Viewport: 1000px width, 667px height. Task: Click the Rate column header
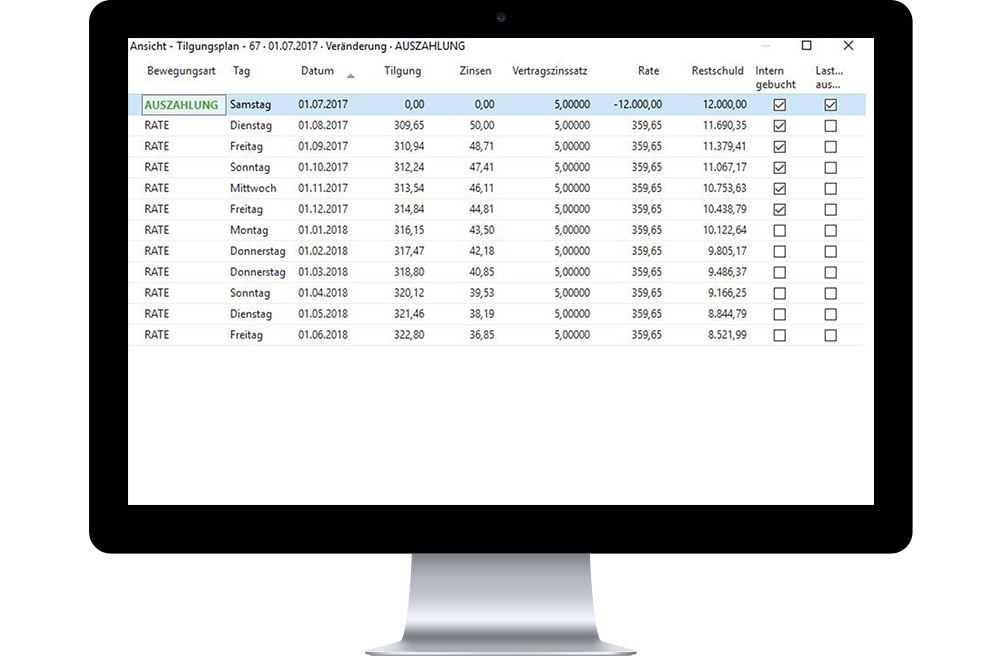tap(647, 71)
